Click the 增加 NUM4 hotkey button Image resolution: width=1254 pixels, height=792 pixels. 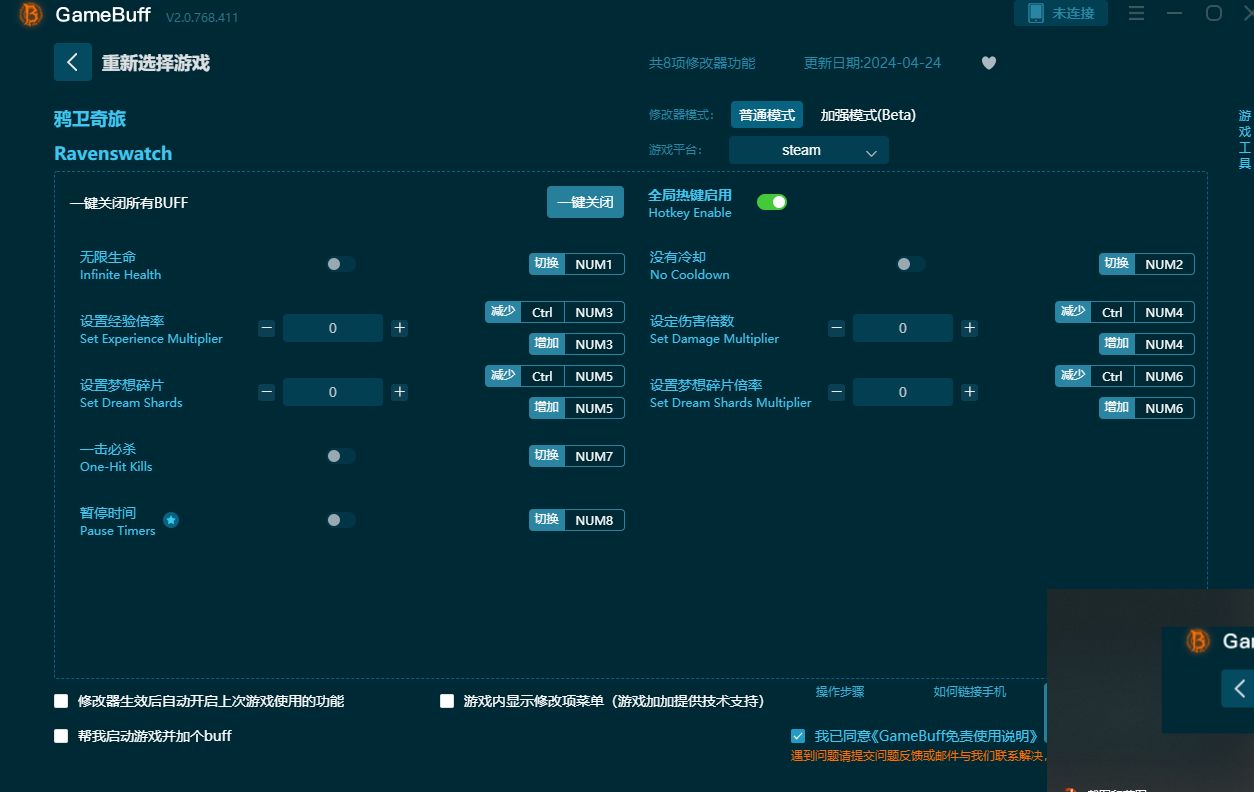(x=1147, y=344)
